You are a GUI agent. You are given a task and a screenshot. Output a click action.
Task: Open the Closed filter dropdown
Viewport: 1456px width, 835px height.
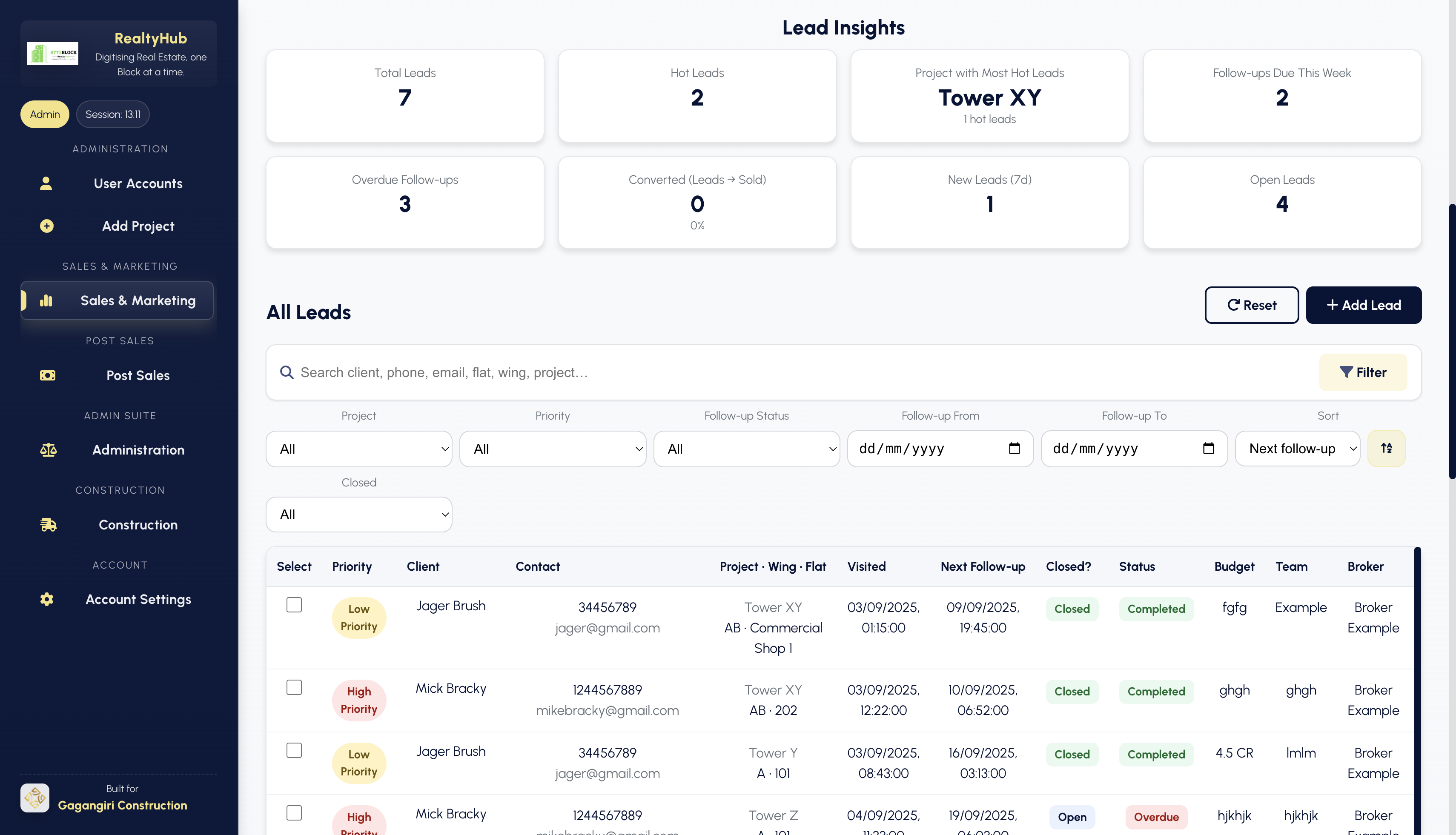[x=358, y=514]
